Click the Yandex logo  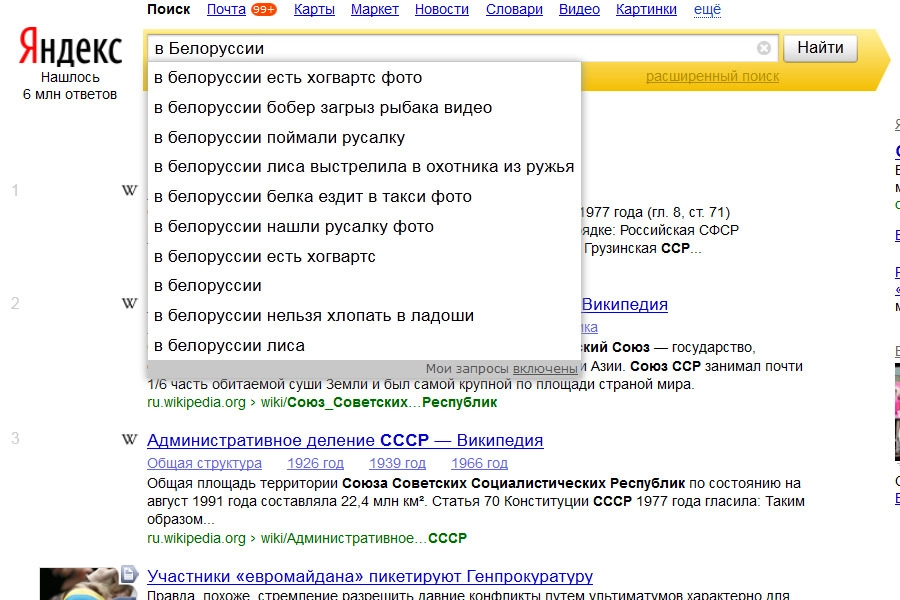click(x=70, y=47)
